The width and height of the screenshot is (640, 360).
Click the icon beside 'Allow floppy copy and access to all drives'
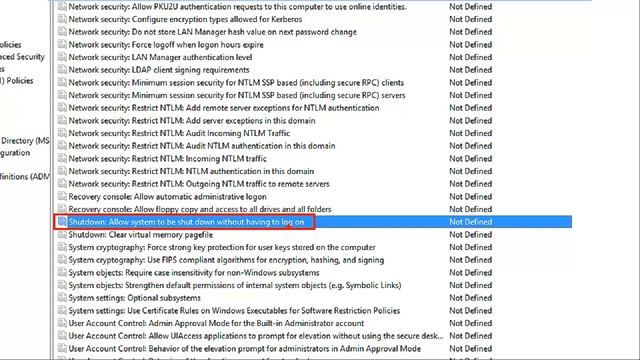tap(62, 209)
